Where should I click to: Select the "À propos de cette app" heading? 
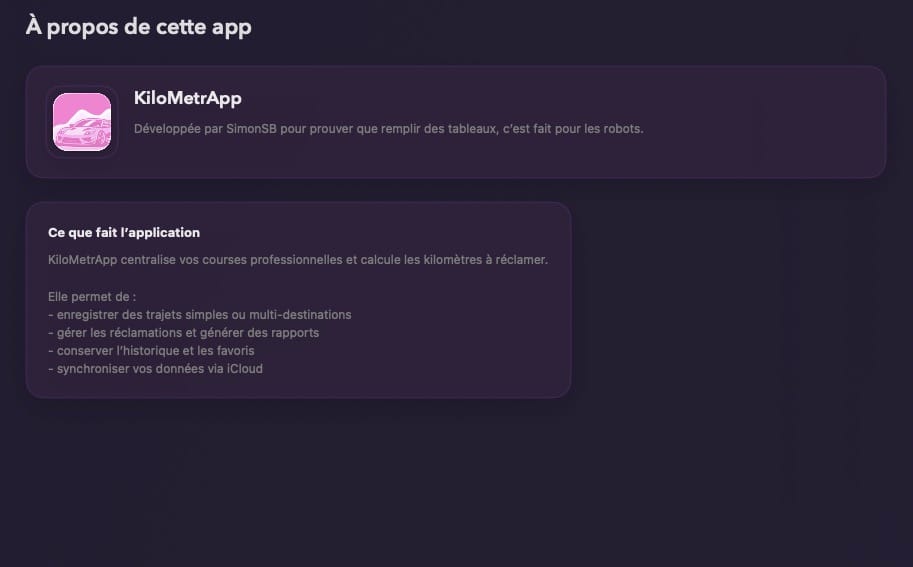pyautogui.click(x=138, y=27)
